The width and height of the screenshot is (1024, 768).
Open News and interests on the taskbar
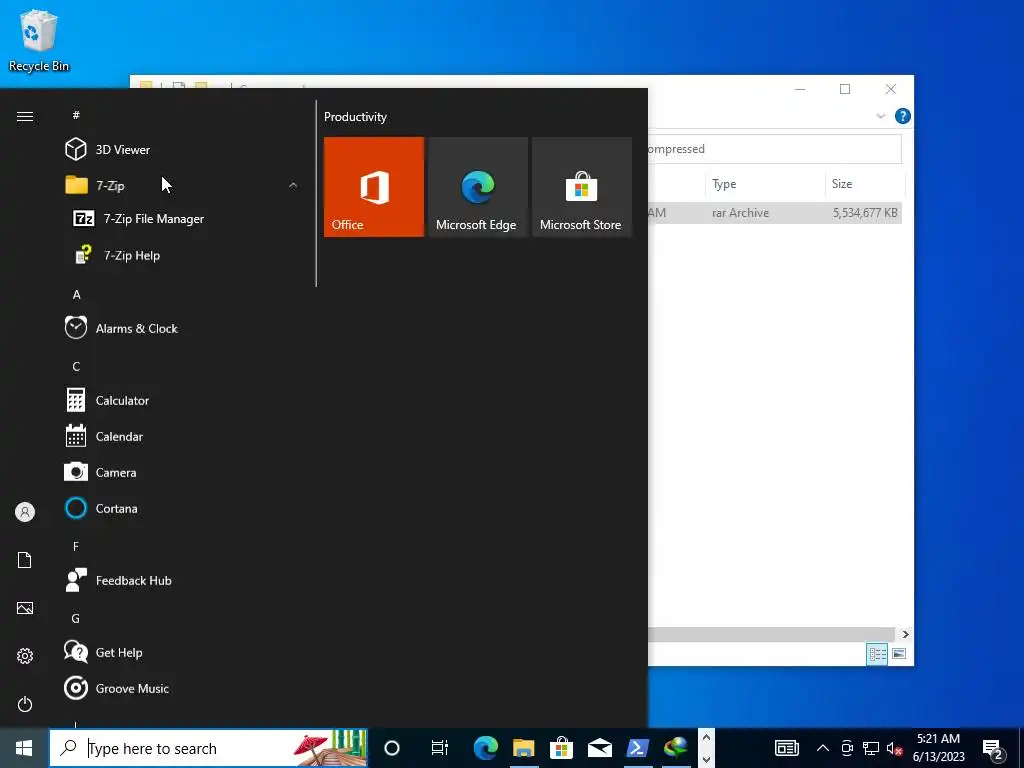[x=786, y=748]
